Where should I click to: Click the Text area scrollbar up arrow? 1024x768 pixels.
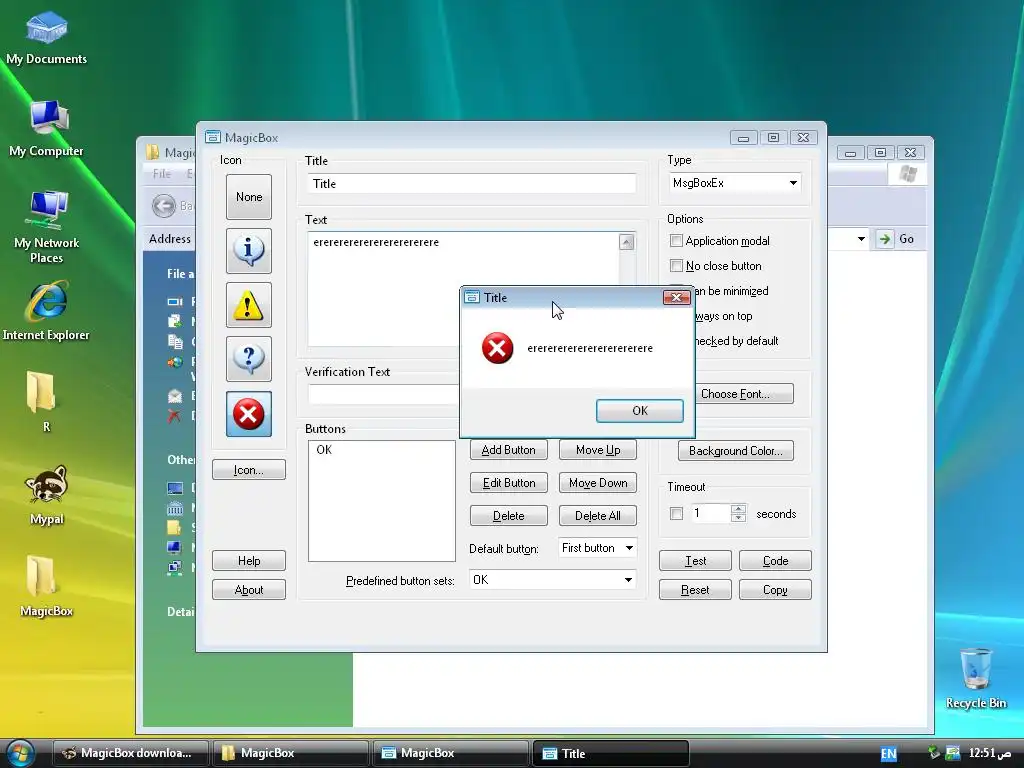coord(626,242)
